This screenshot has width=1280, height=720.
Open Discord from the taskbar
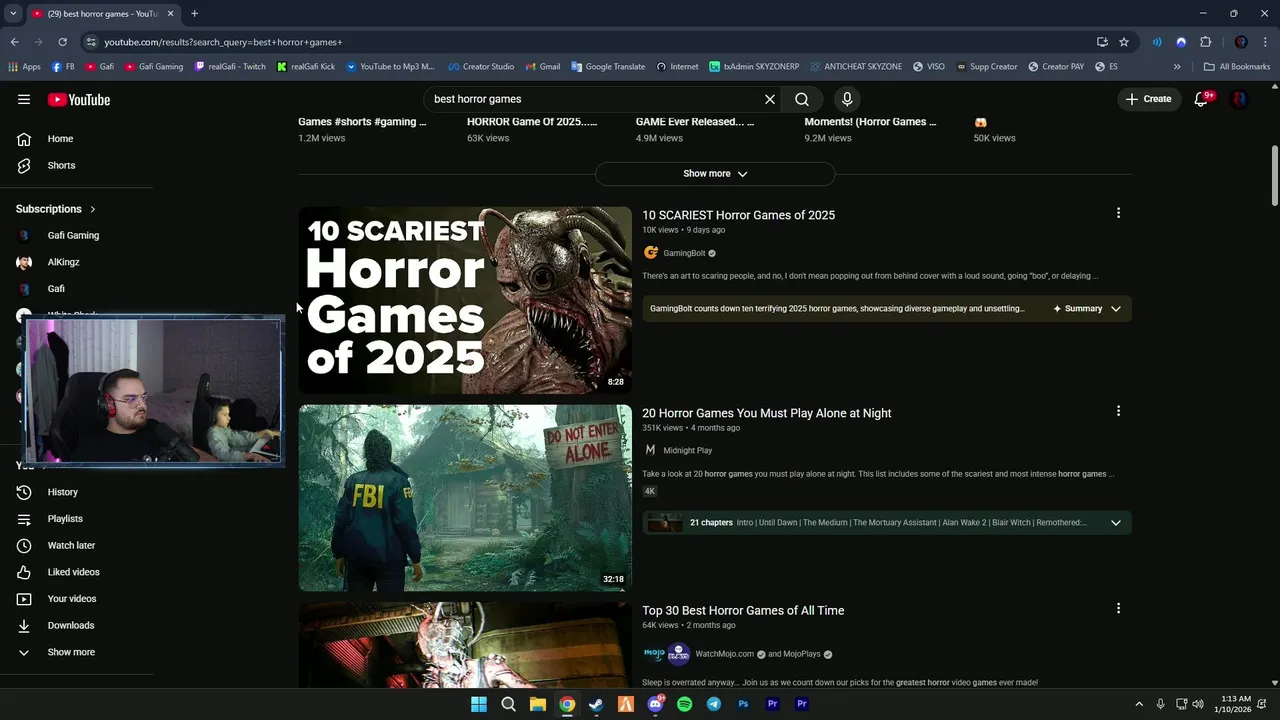(655, 704)
